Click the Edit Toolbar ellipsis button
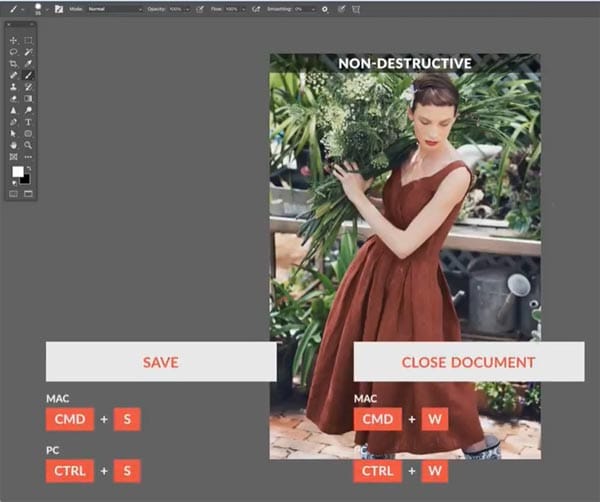Screen dimensions: 600x502 [x=28, y=156]
